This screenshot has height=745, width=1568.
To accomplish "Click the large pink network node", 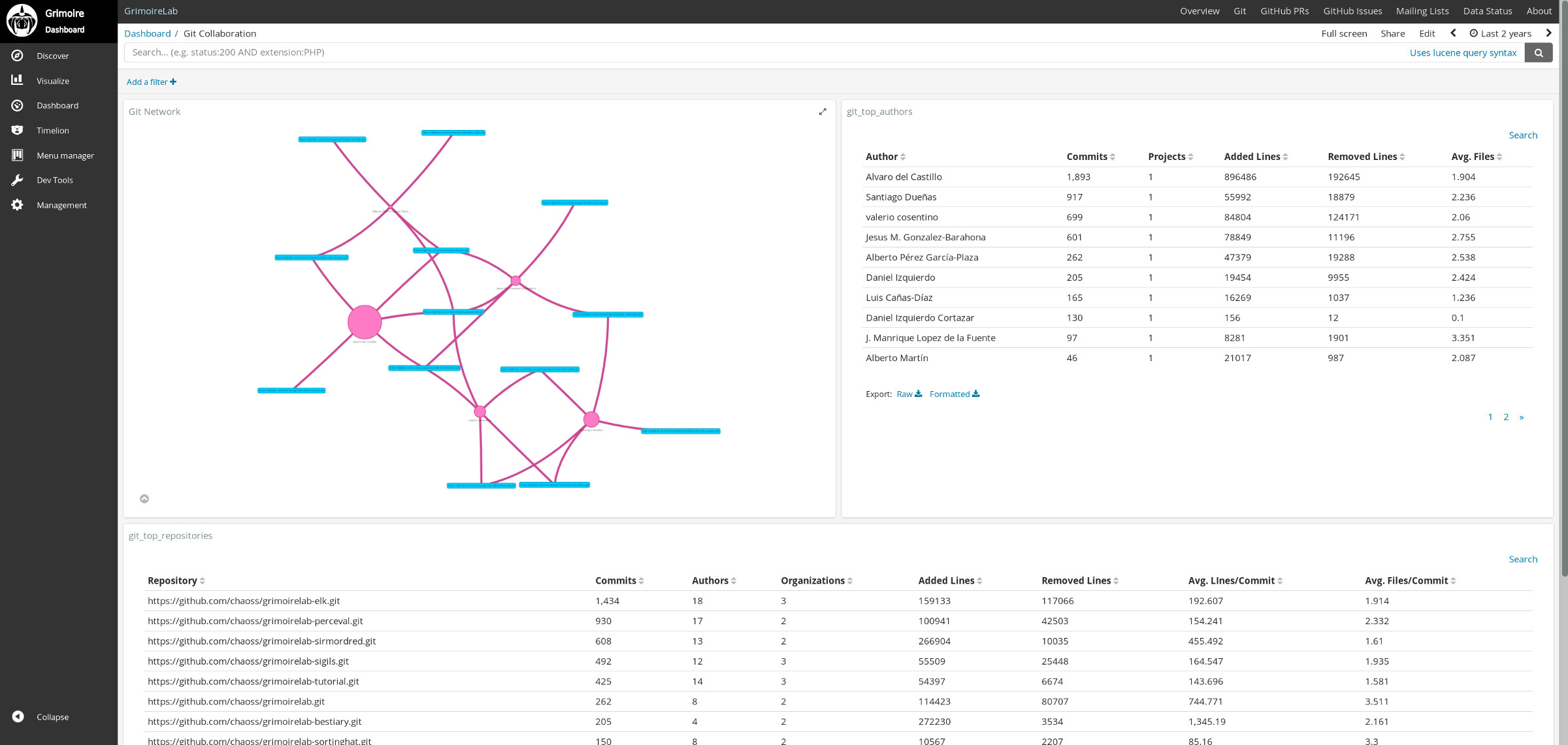I will point(364,322).
